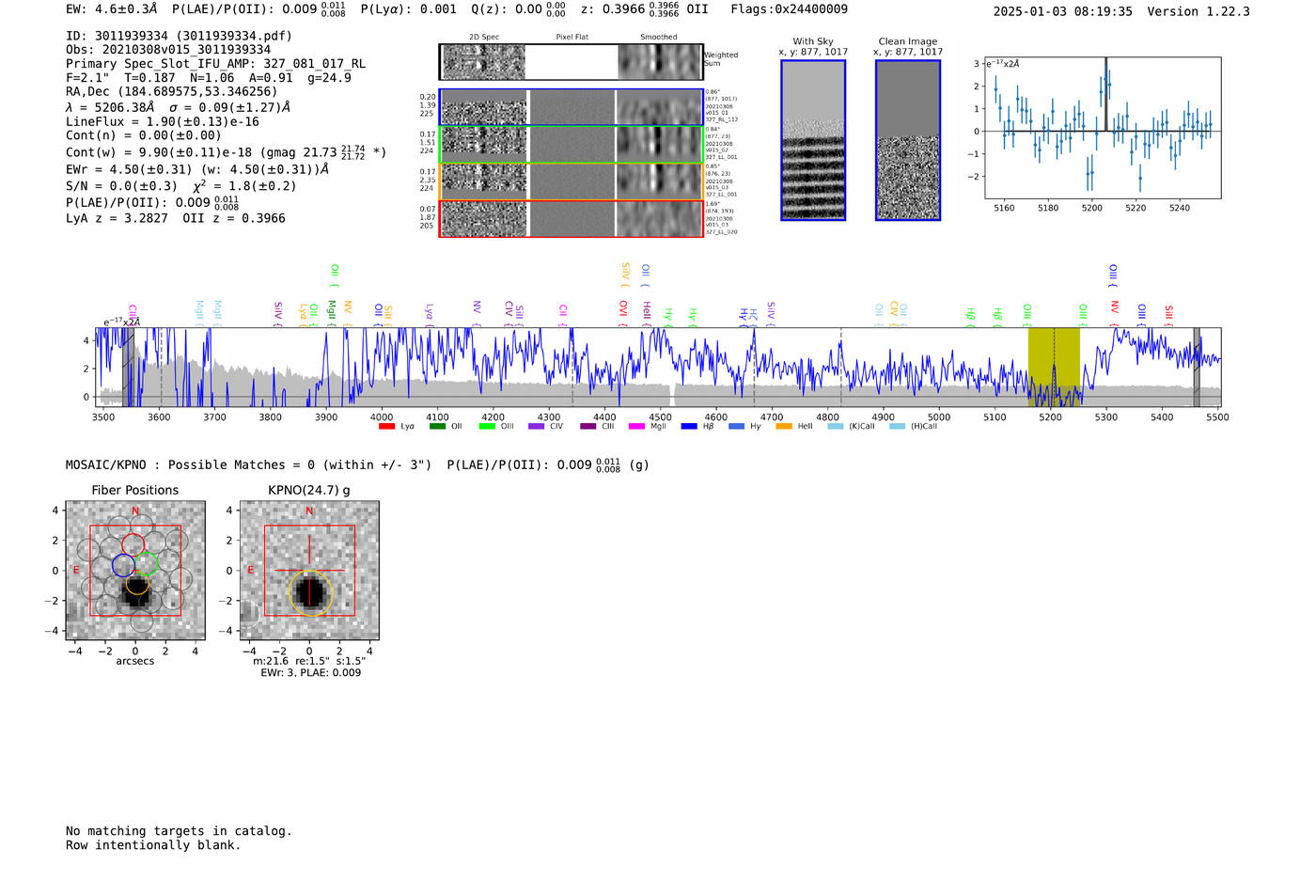Select the blue-bordered fiber spectrum row
The height and width of the screenshot is (896, 1316).
coord(571,107)
